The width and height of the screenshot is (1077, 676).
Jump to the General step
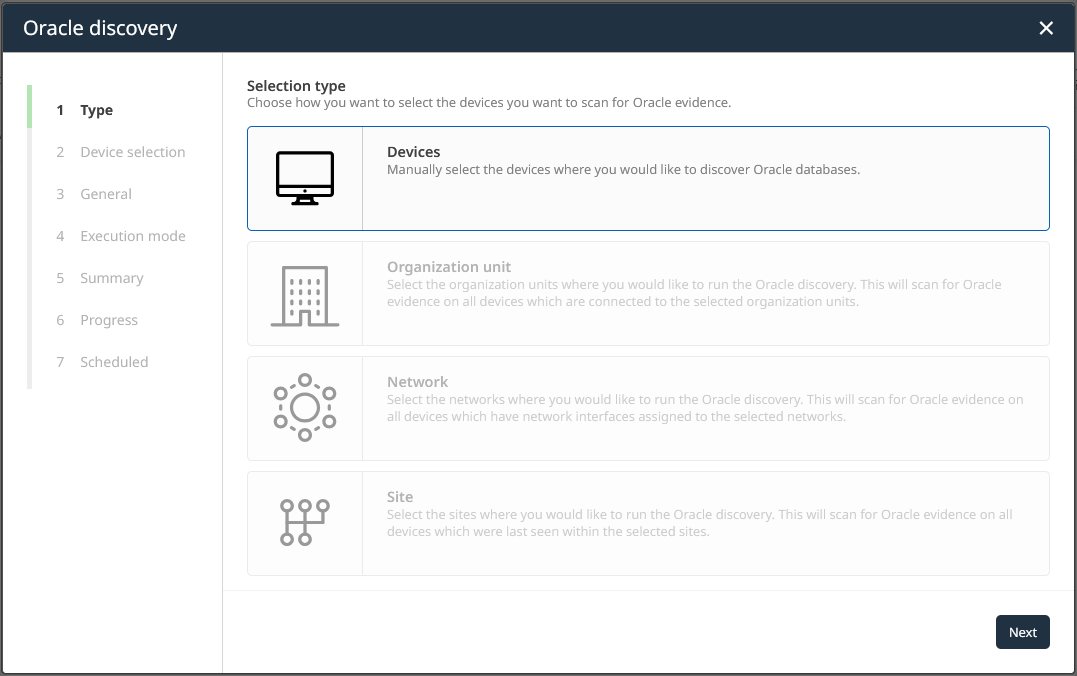tap(106, 194)
